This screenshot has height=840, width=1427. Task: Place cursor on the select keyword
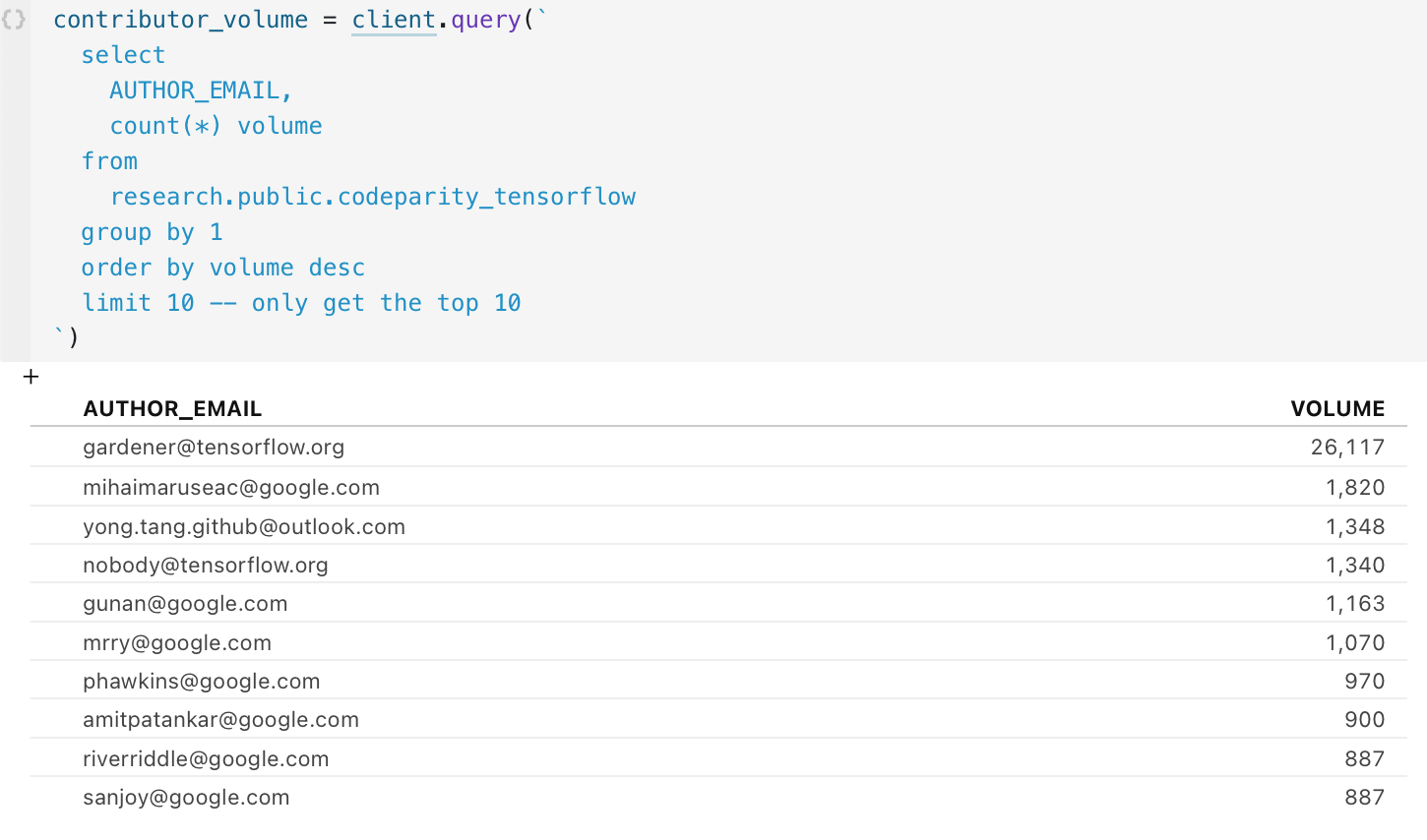(123, 55)
